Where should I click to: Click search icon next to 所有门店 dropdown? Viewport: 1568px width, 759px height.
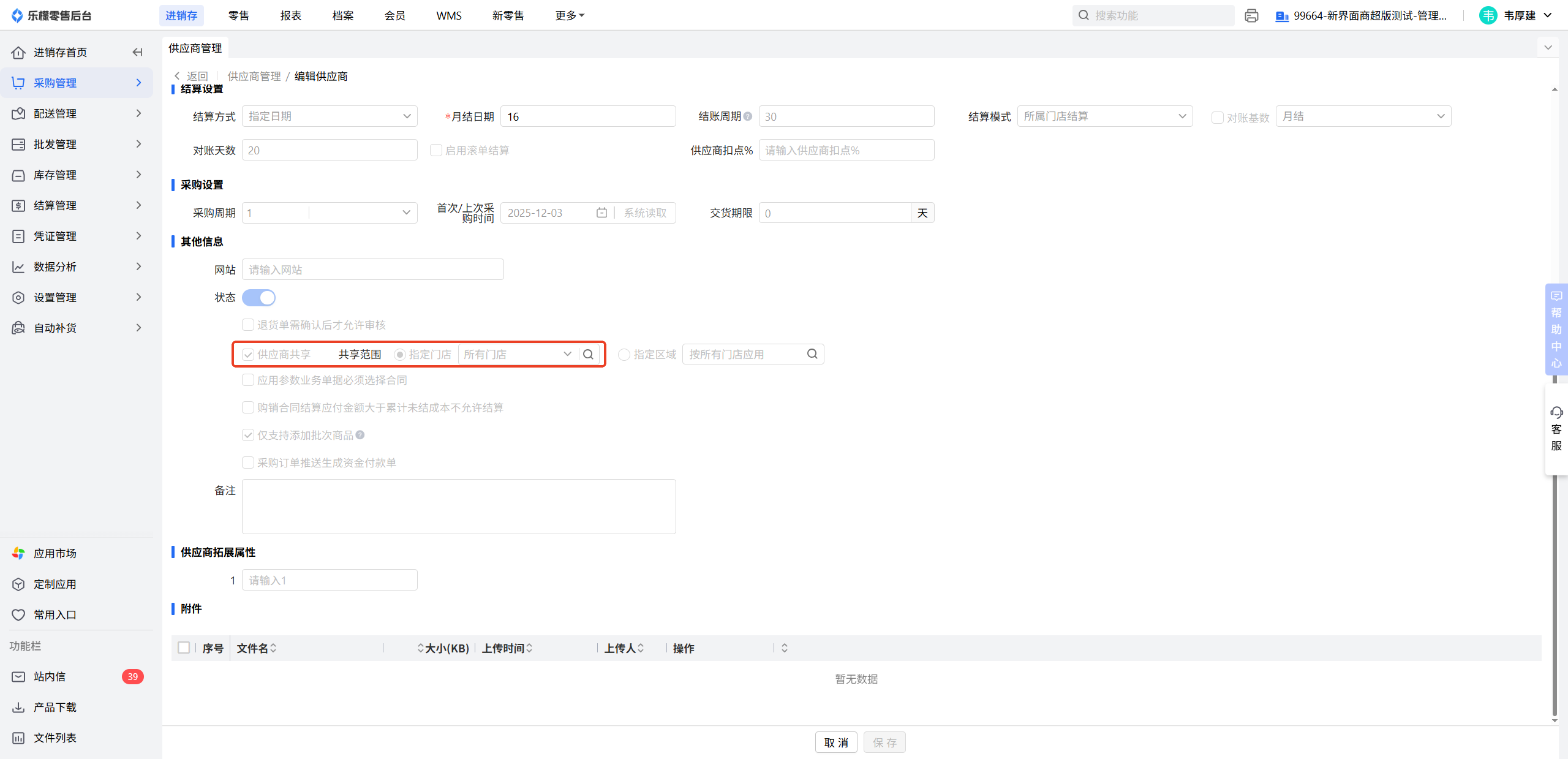588,354
